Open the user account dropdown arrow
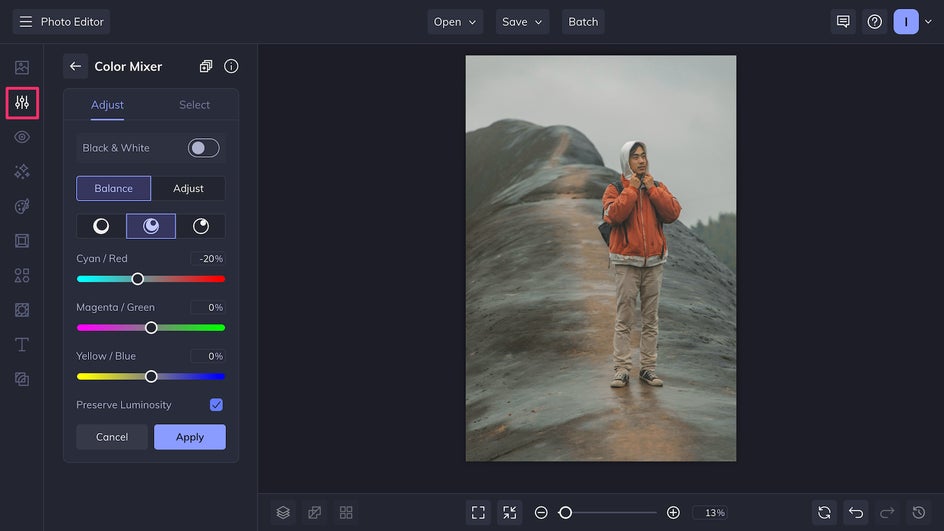Viewport: 944px width, 531px height. [x=928, y=22]
